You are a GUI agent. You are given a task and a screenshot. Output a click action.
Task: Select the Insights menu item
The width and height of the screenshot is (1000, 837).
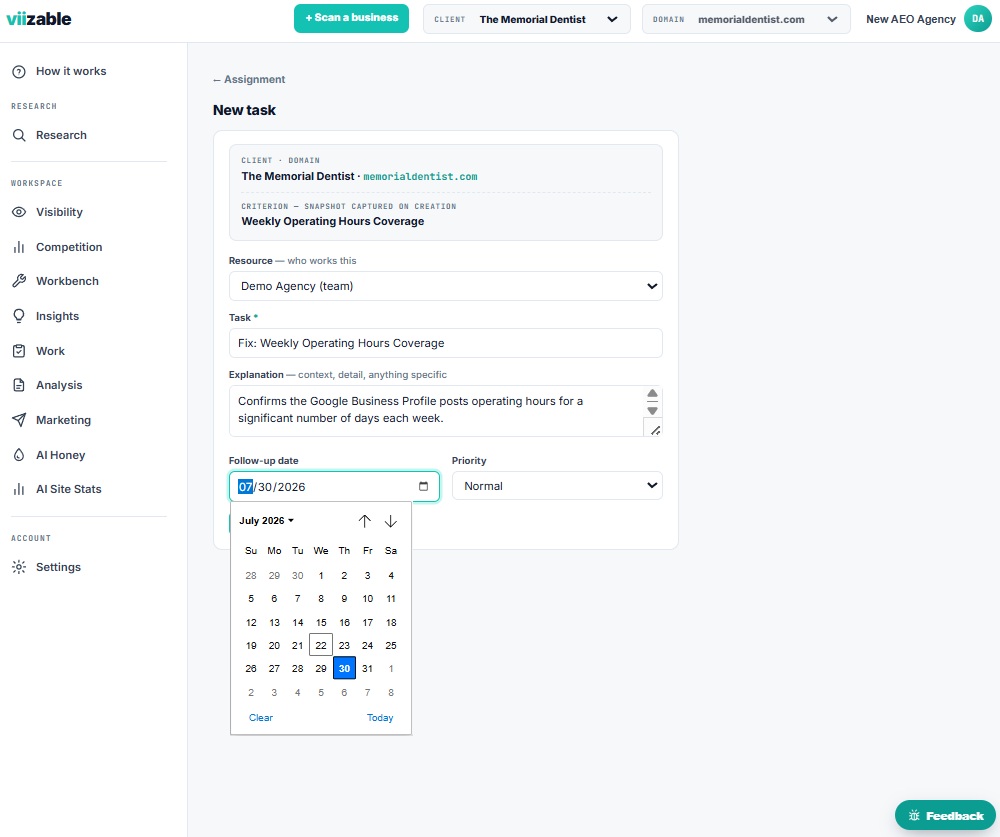tap(57, 316)
